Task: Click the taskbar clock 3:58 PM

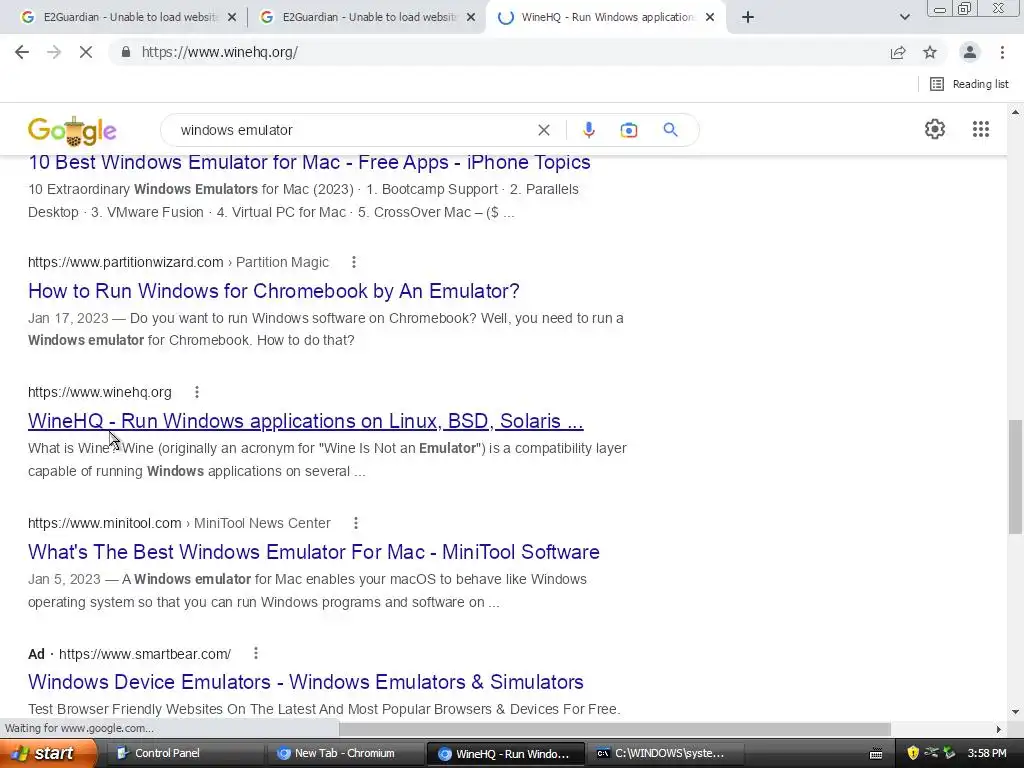Action: click(x=987, y=753)
